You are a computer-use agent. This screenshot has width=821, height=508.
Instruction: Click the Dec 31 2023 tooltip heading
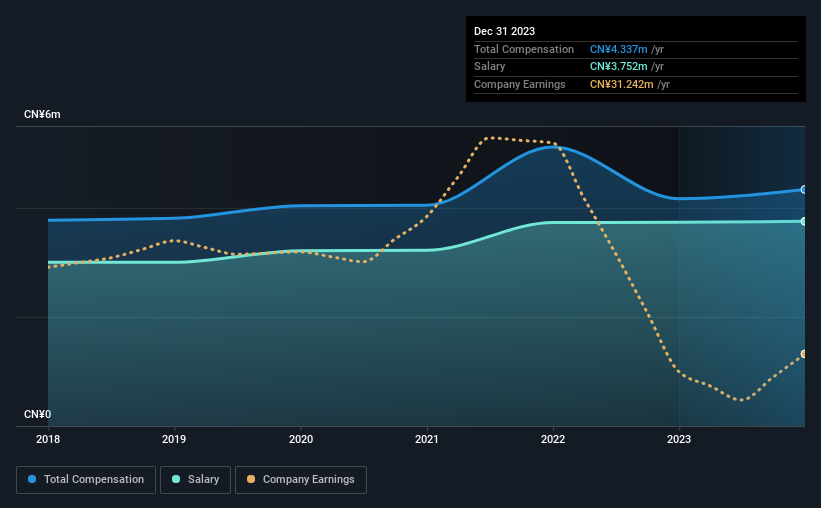click(504, 31)
